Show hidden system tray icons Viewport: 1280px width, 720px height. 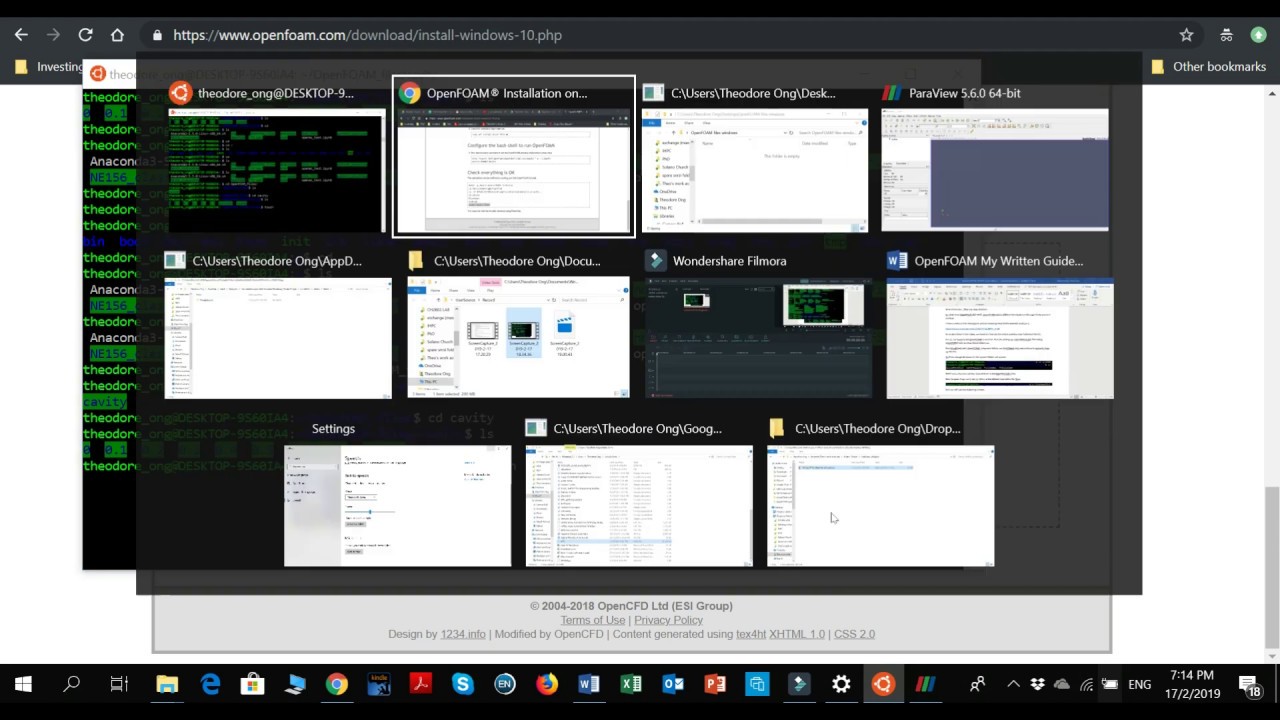coord(1013,685)
